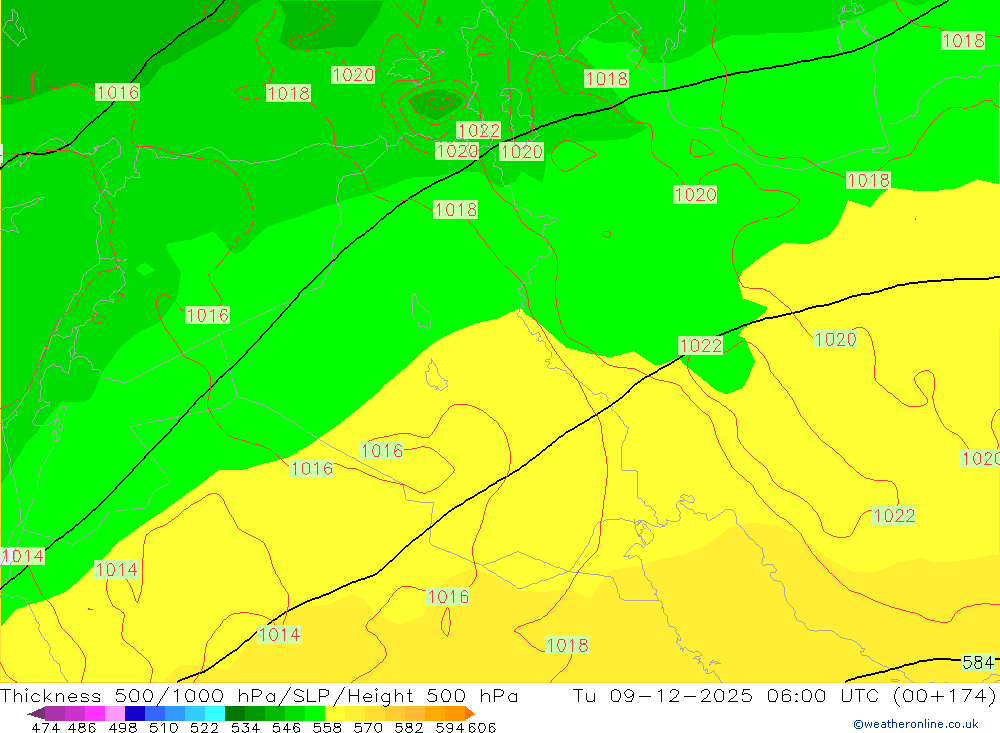Image resolution: width=1000 pixels, height=733 pixels.
Task: Select the darkest green legend swatch
Action: click(235, 713)
